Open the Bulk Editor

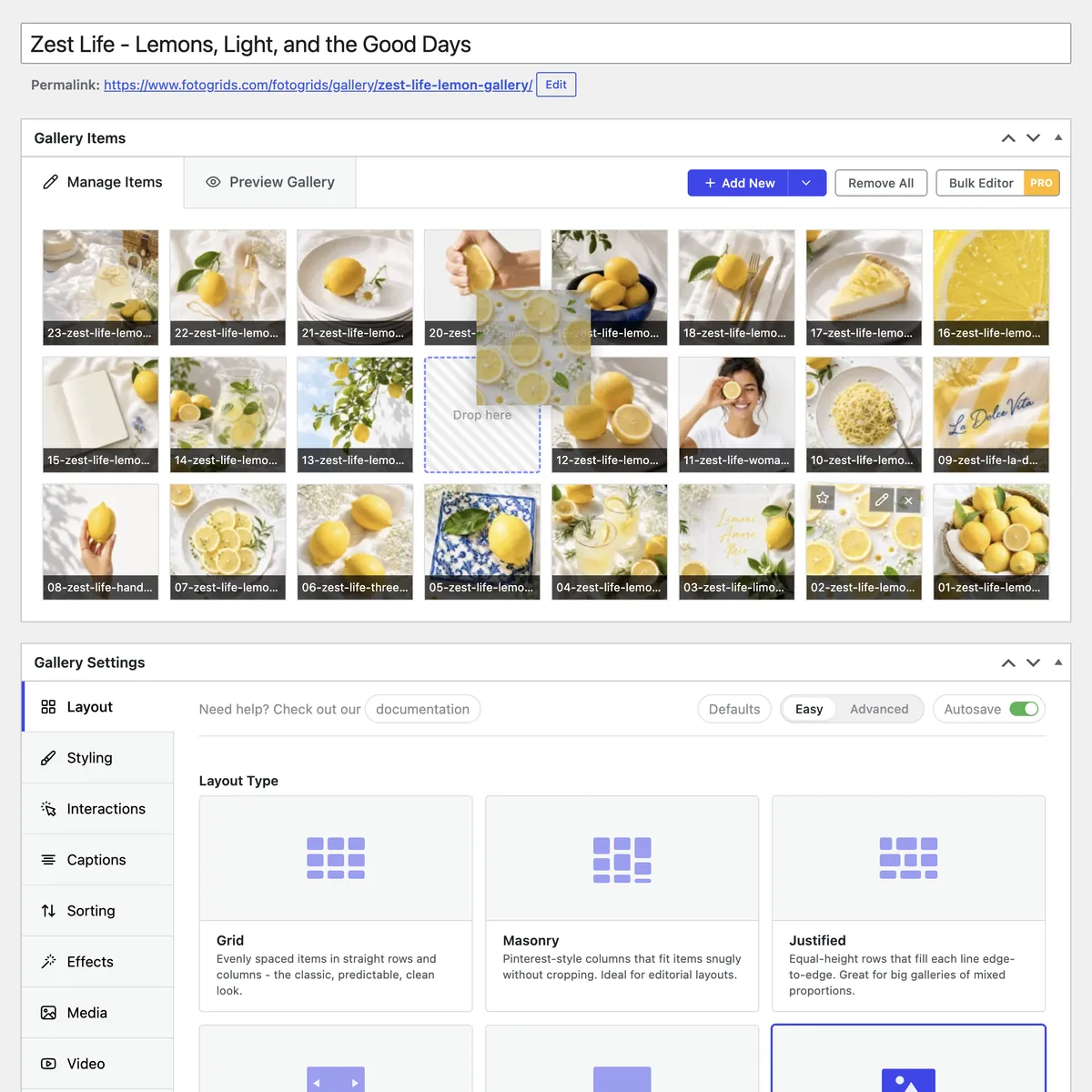click(x=981, y=183)
